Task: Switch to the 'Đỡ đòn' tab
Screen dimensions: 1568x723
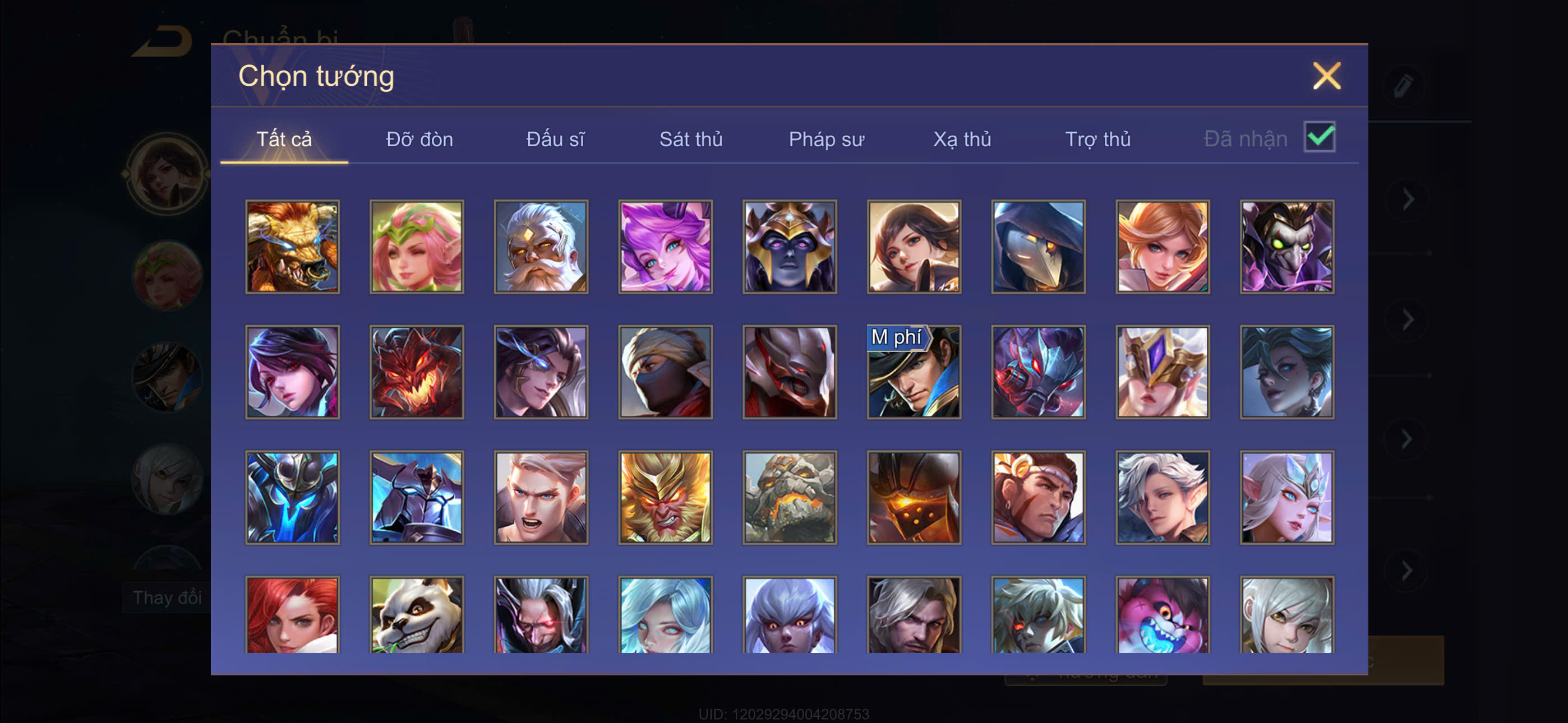Action: point(419,140)
